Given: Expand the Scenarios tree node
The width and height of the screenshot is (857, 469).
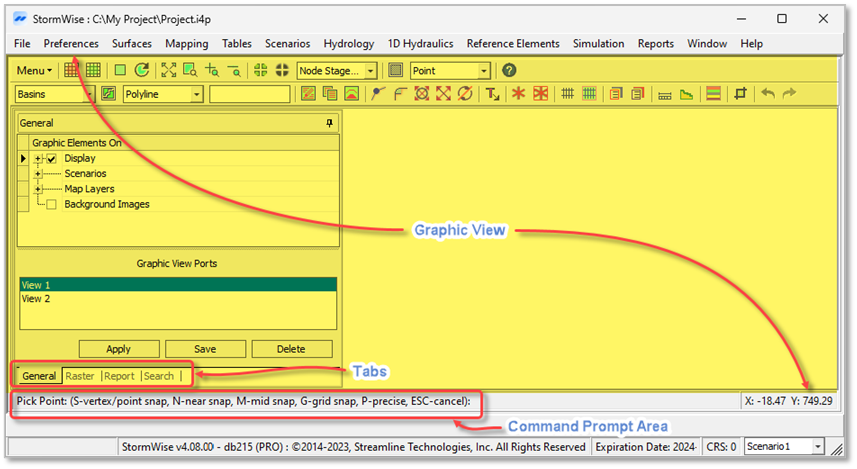Looking at the screenshot, I should [38, 174].
